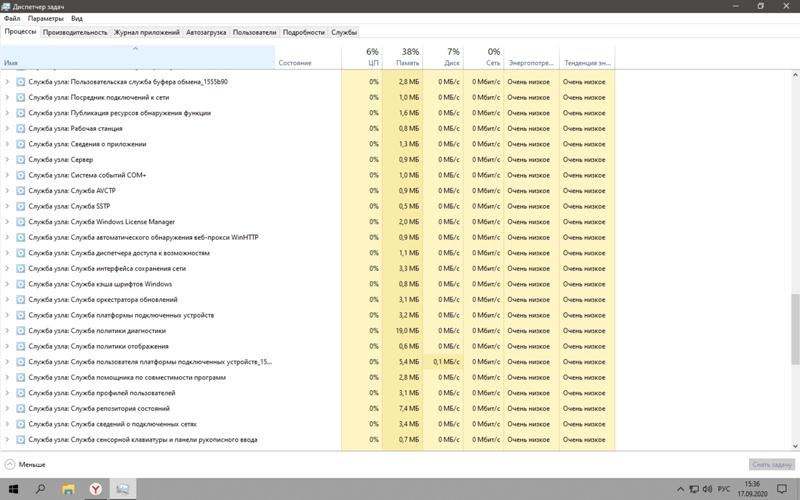The image size is (800, 500).
Task: Click icon beside 'Сведения о приложении'
Action: tap(20, 144)
